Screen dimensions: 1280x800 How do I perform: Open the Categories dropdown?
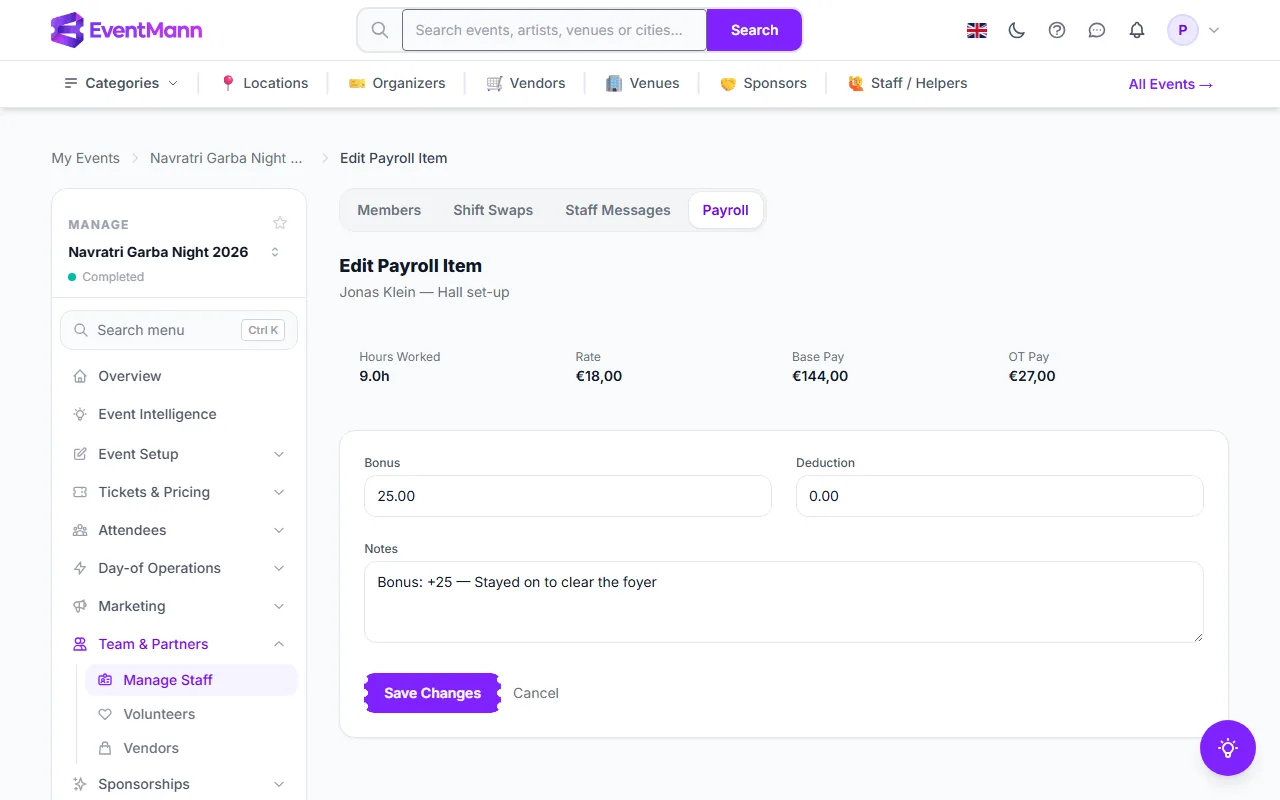(121, 83)
